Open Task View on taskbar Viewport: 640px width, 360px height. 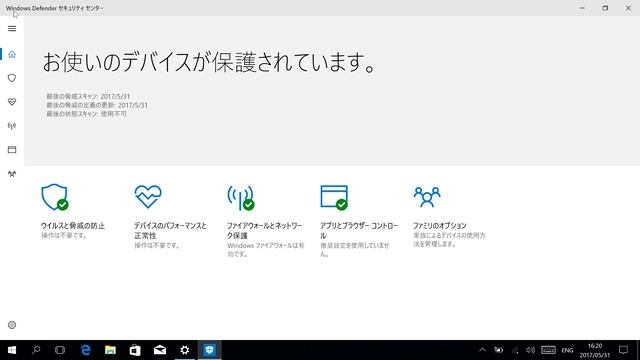coord(60,350)
